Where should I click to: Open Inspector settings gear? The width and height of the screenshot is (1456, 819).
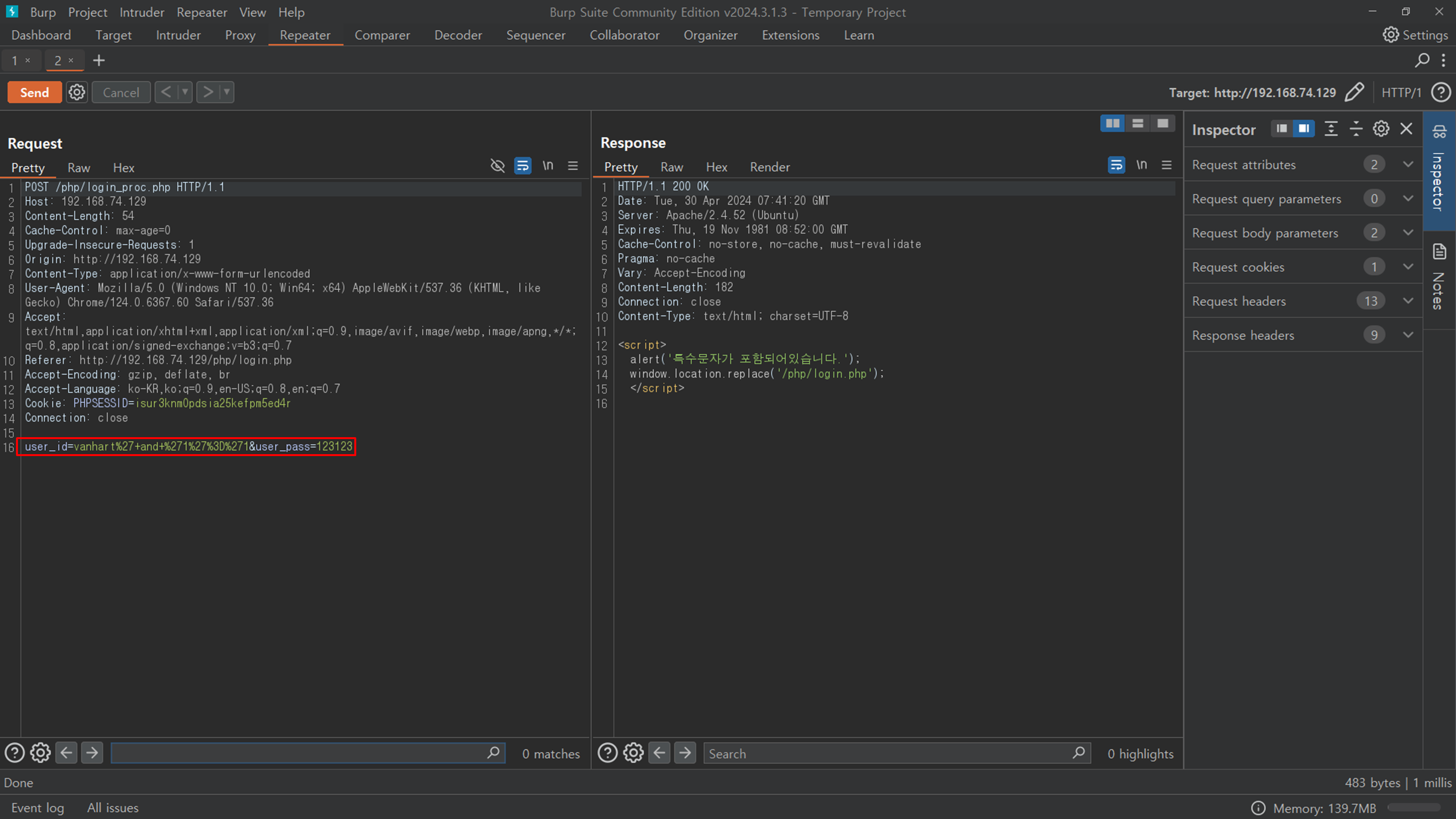pos(1381,129)
